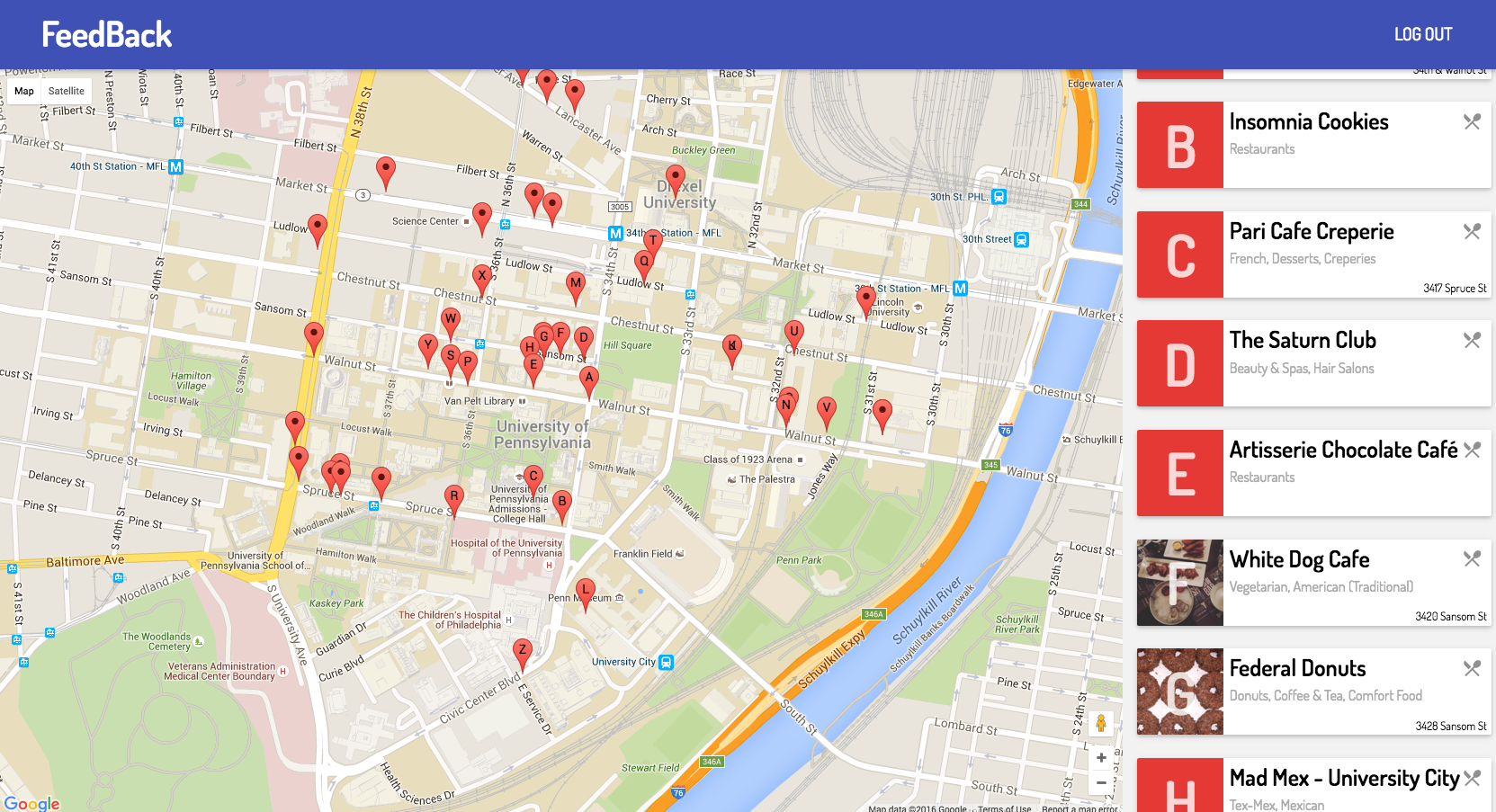The width and height of the screenshot is (1496, 812).
Task: Open the Insomnia Cookies listing title
Action: pyautogui.click(x=1309, y=121)
